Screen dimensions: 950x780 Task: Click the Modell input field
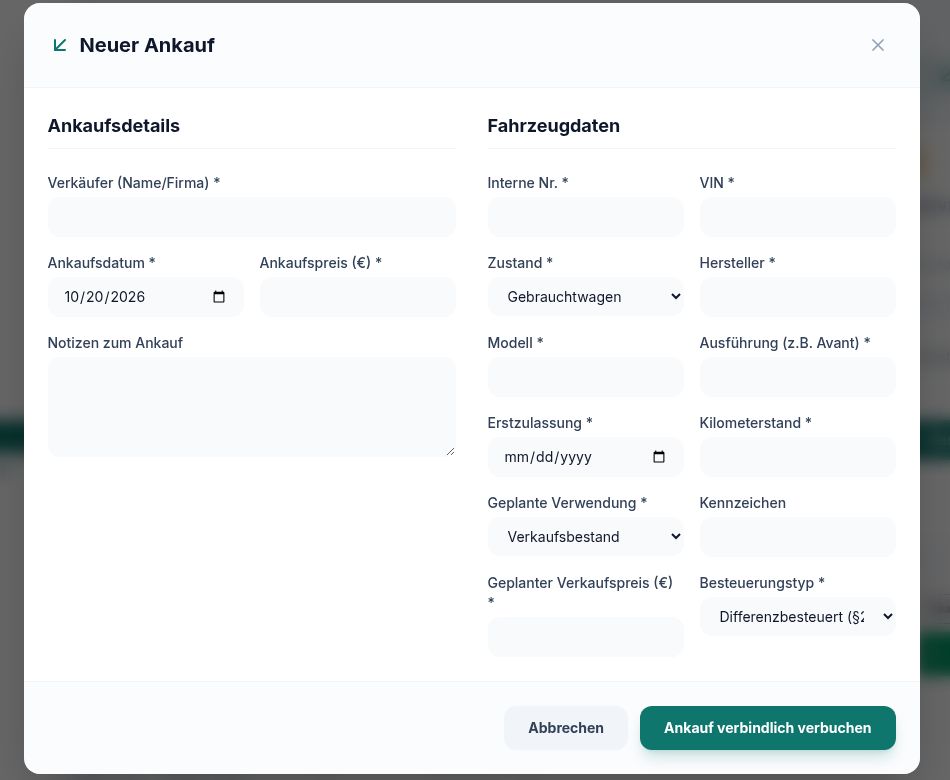click(585, 377)
